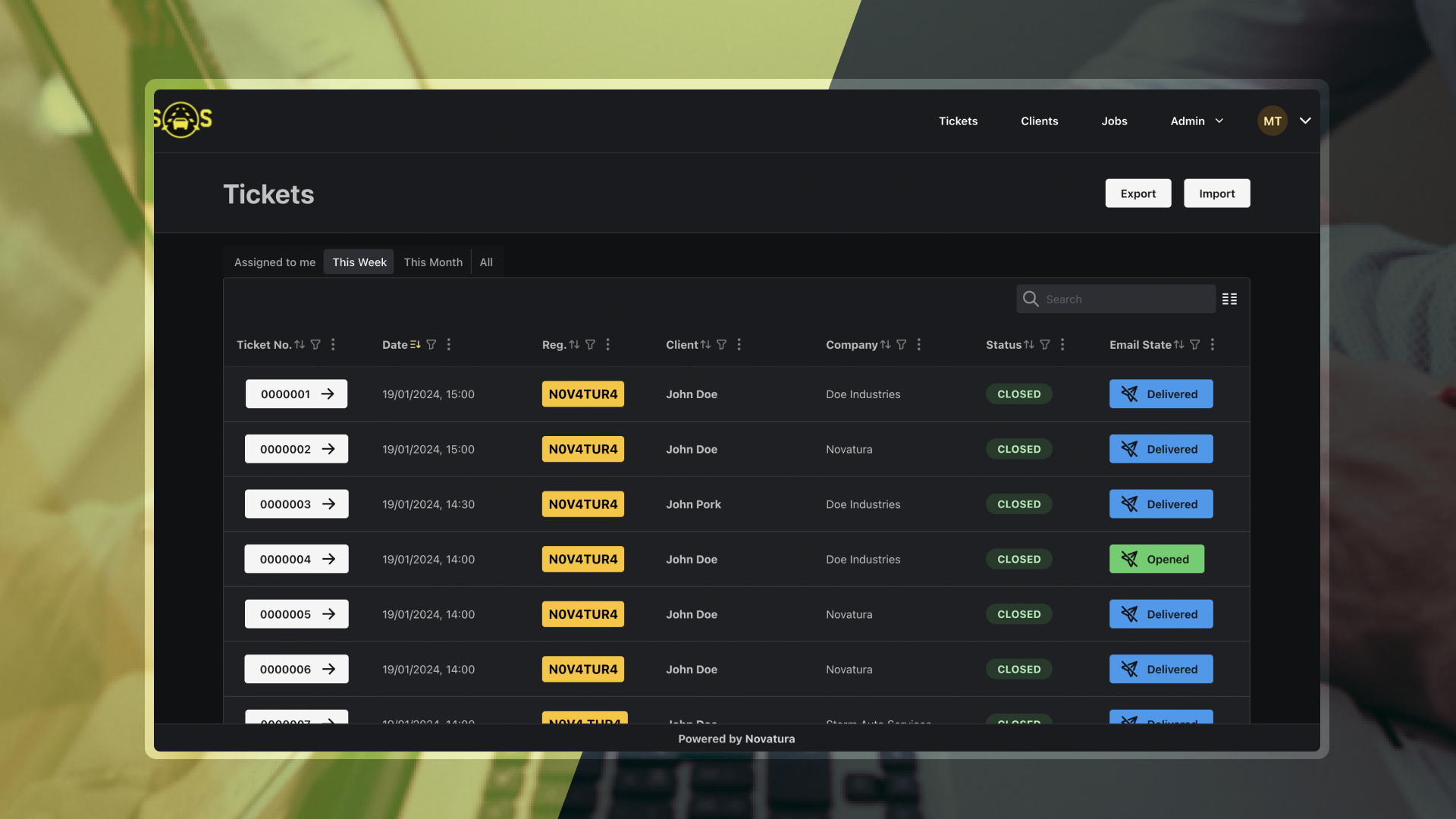This screenshot has width=1456, height=819.
Task: Click the three-dot menu on the Client column
Action: 739,344
